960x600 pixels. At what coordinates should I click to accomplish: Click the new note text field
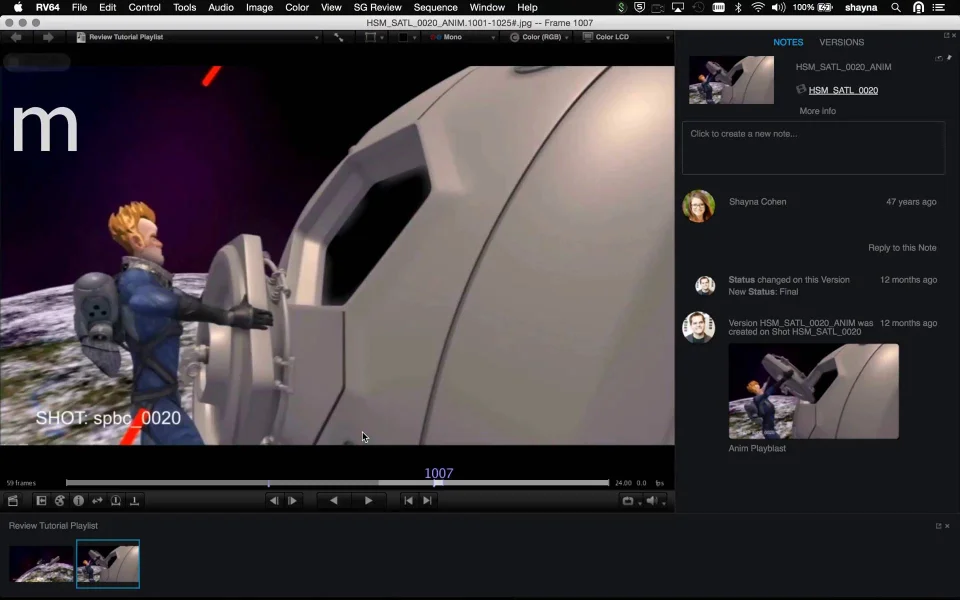813,148
